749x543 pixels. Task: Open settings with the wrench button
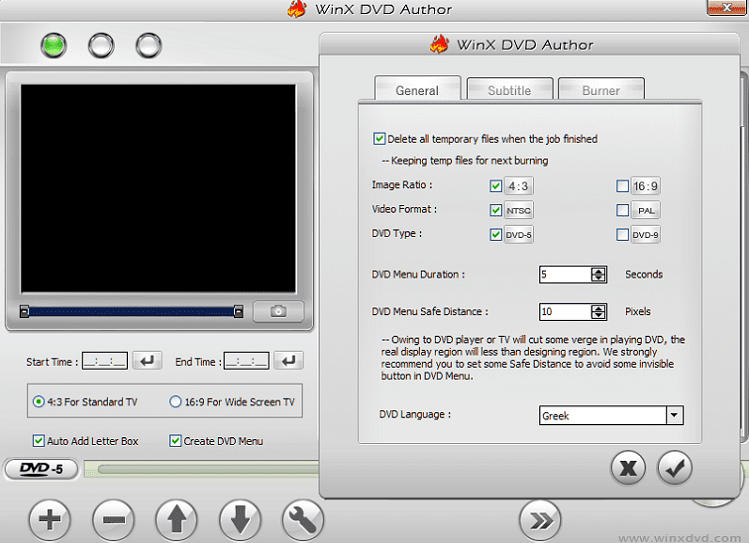(303, 519)
